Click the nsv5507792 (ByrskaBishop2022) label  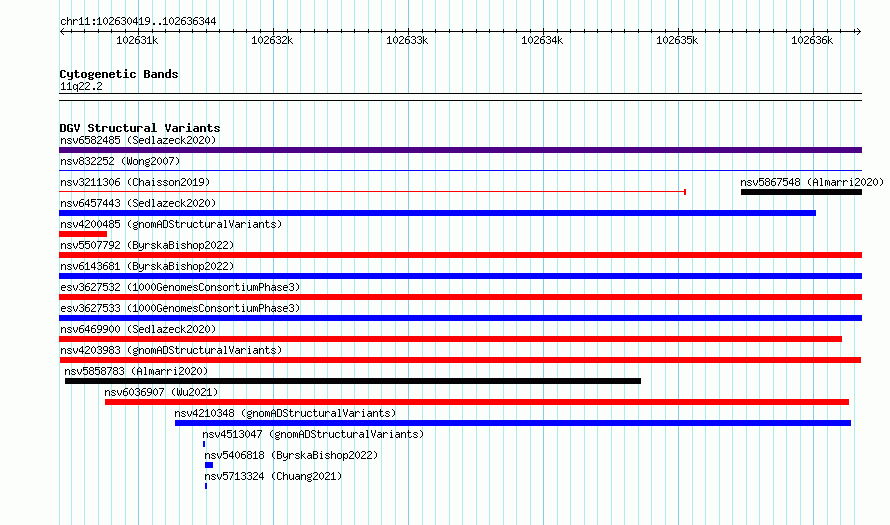point(147,245)
